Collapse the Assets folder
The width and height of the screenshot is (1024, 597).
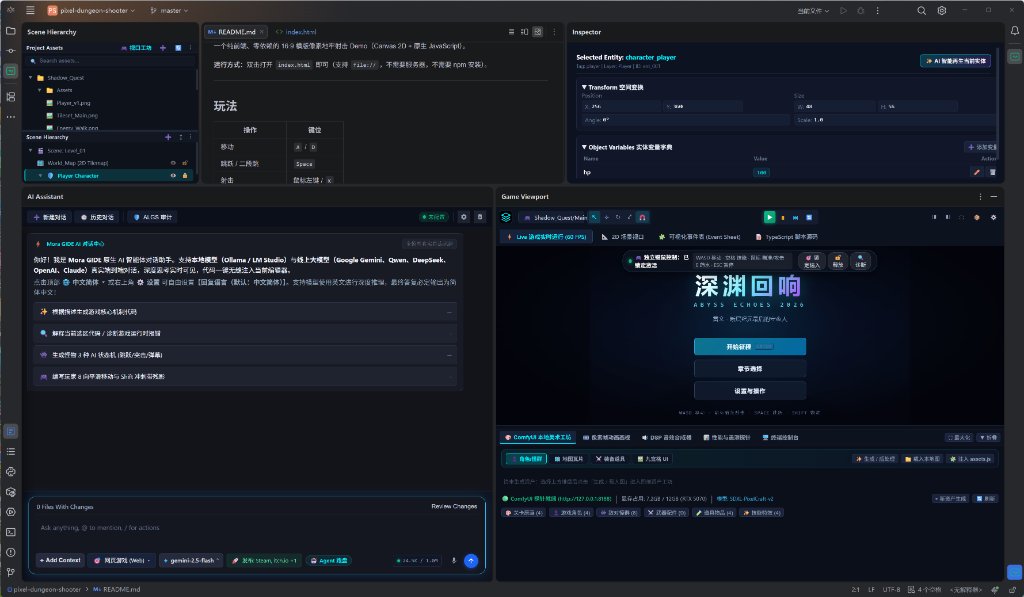click(x=40, y=90)
